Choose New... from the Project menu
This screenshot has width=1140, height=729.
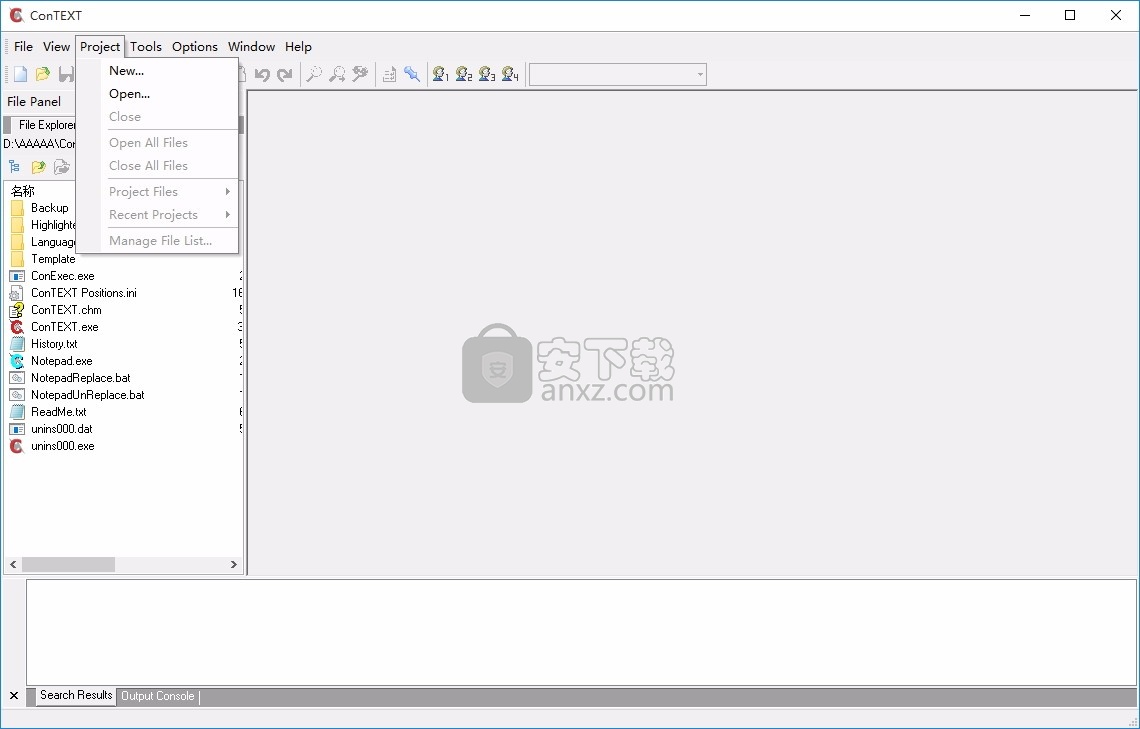(x=157, y=71)
